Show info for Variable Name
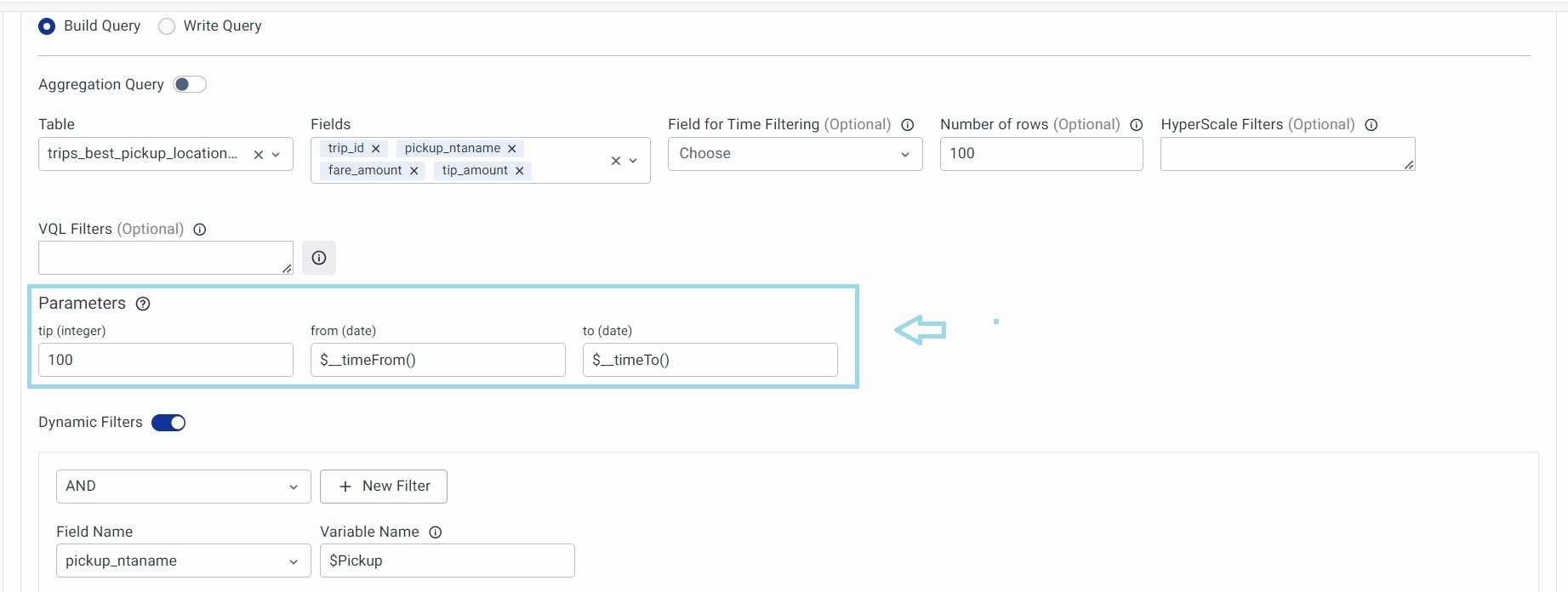The height and width of the screenshot is (592, 1568). [436, 532]
